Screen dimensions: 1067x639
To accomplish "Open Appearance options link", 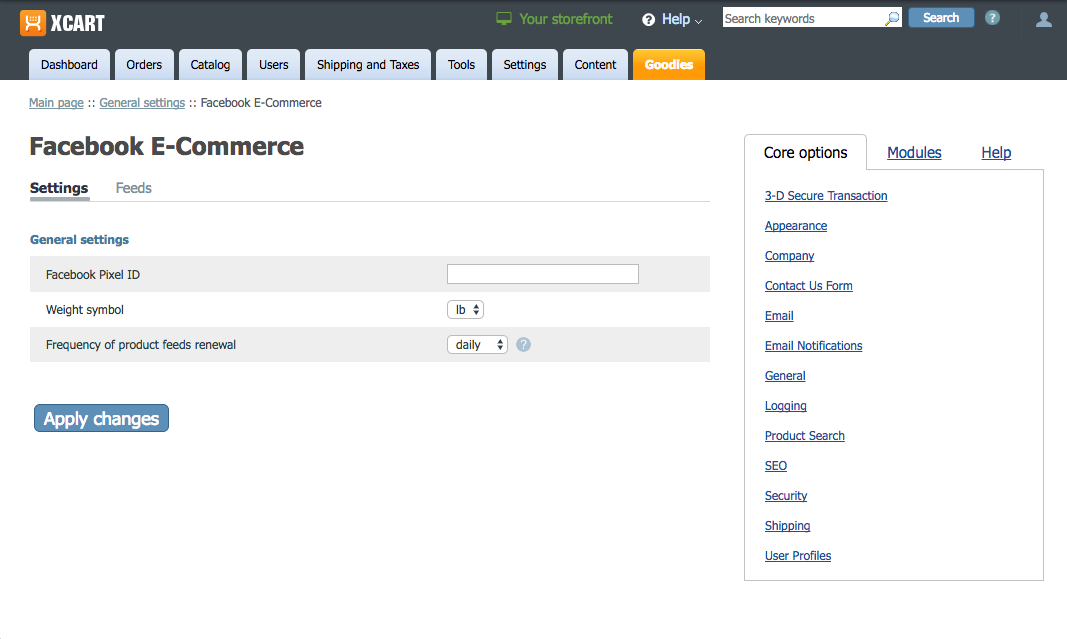I will coord(796,226).
